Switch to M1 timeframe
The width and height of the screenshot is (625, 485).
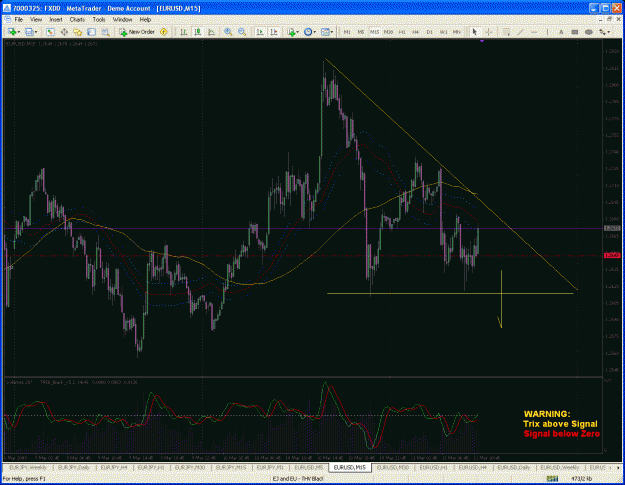[347, 32]
